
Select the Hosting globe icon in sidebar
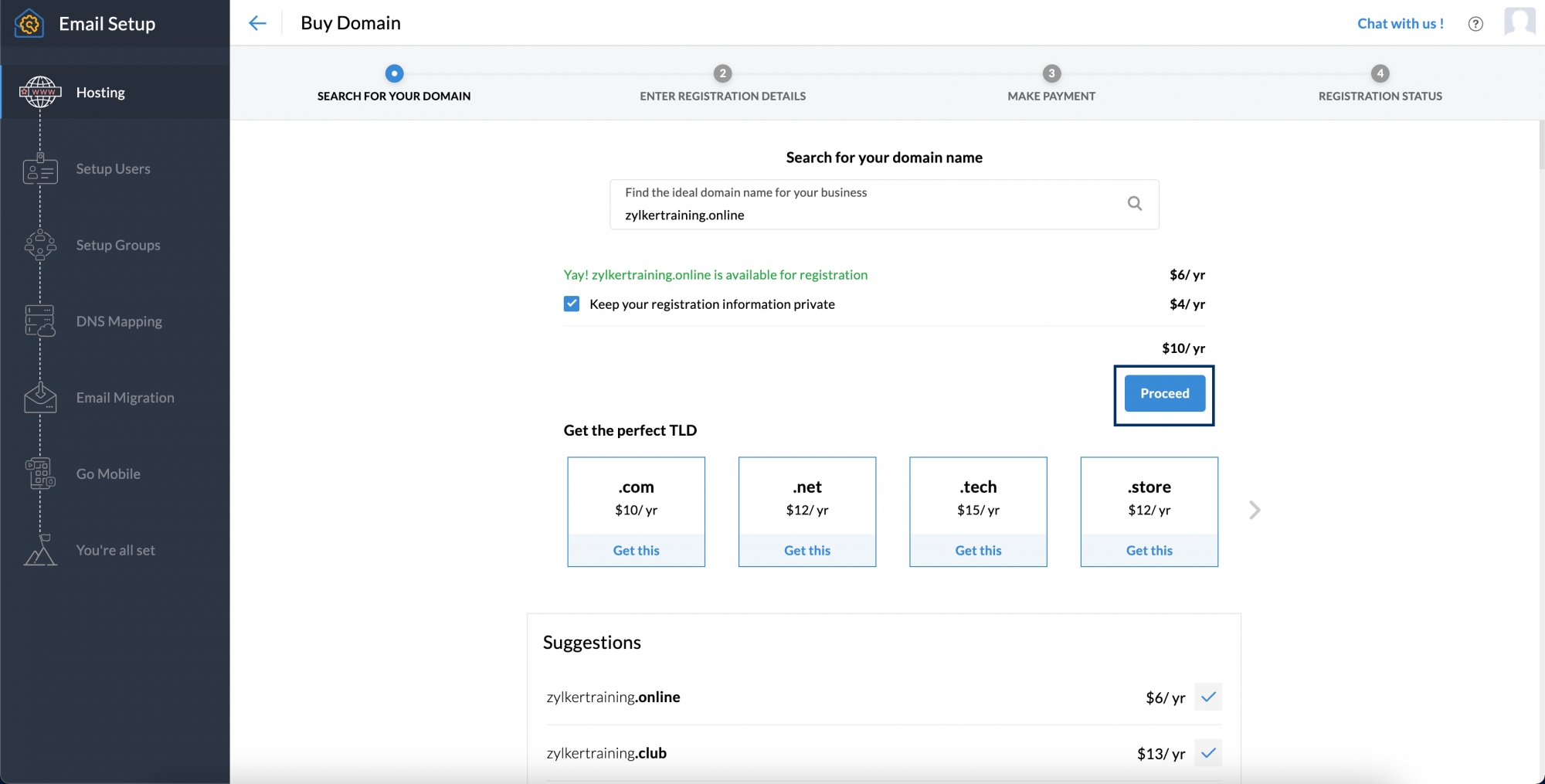[40, 92]
